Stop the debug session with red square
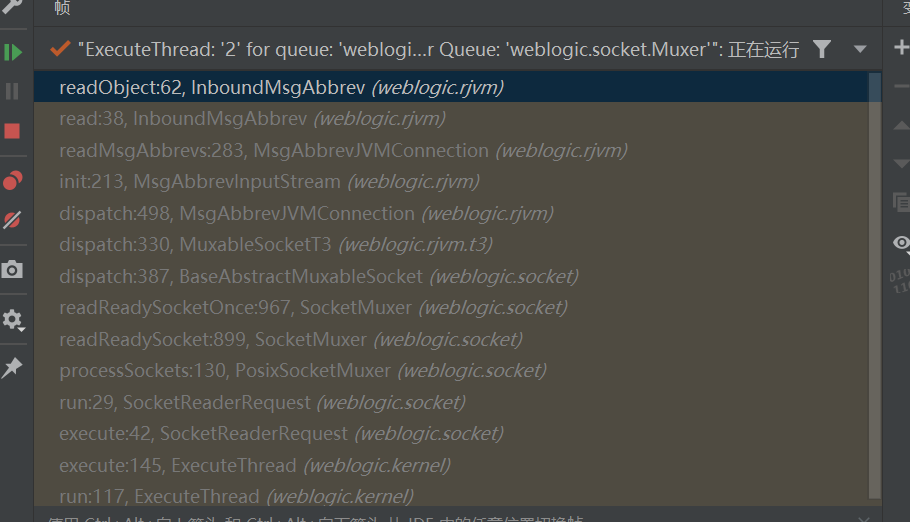910x522 pixels. 12,131
